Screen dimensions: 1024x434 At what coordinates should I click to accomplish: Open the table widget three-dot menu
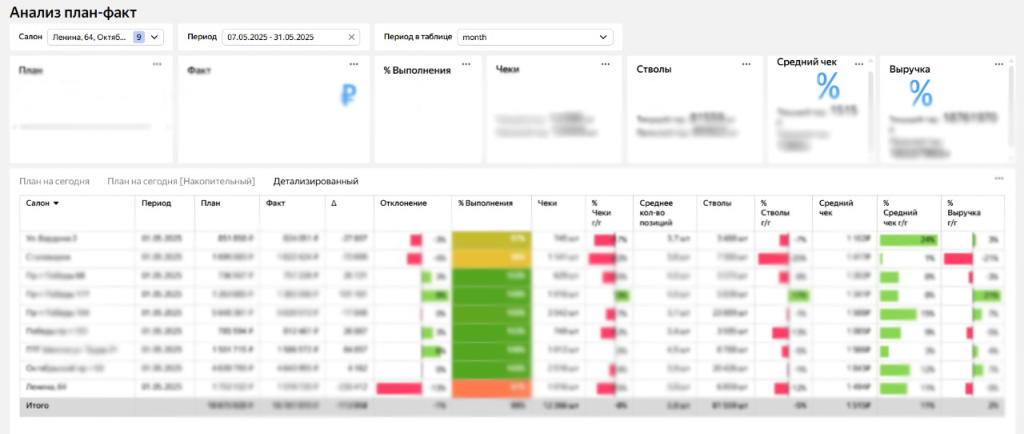click(x=998, y=178)
